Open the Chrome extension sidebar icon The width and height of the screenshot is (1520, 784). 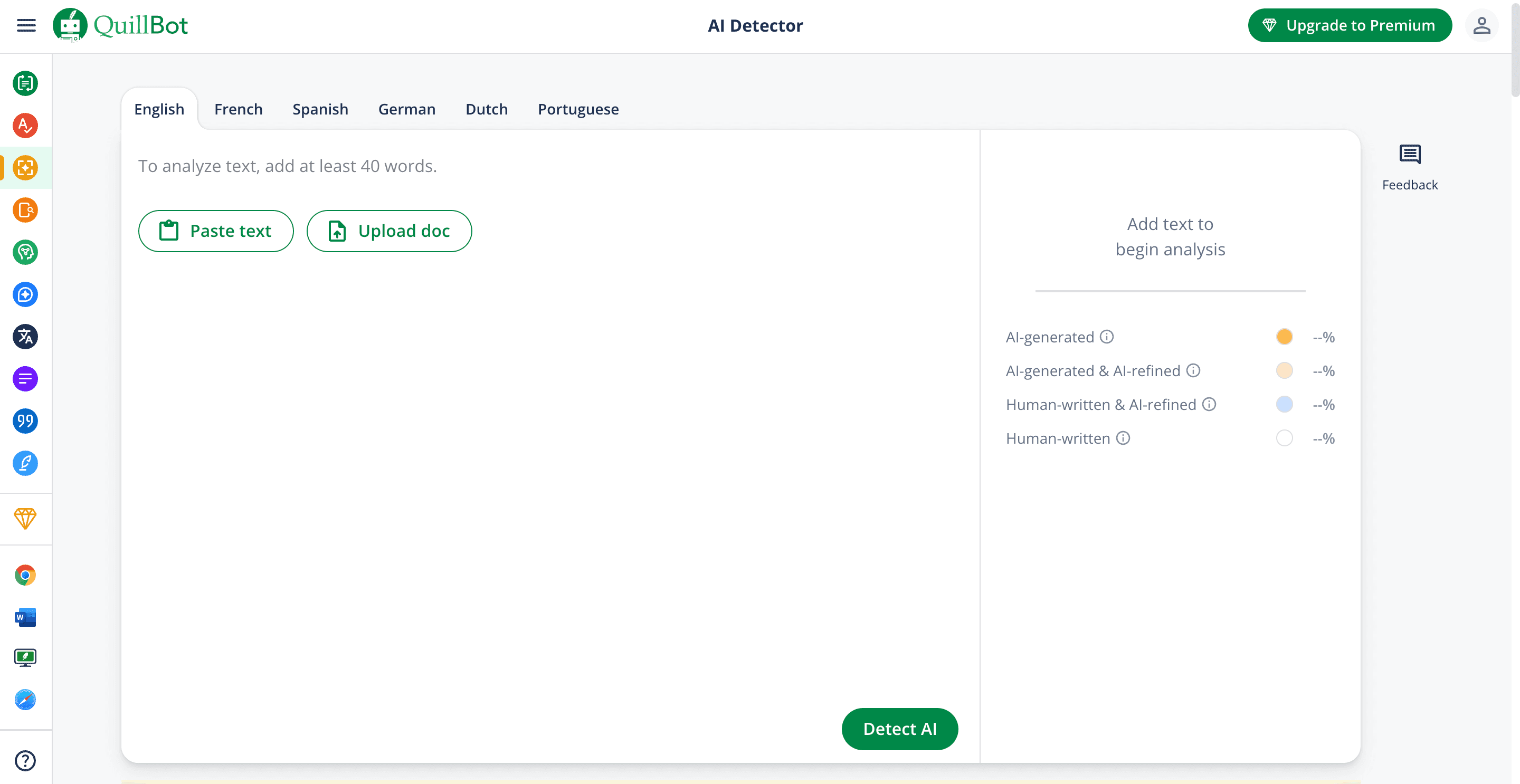click(25, 575)
